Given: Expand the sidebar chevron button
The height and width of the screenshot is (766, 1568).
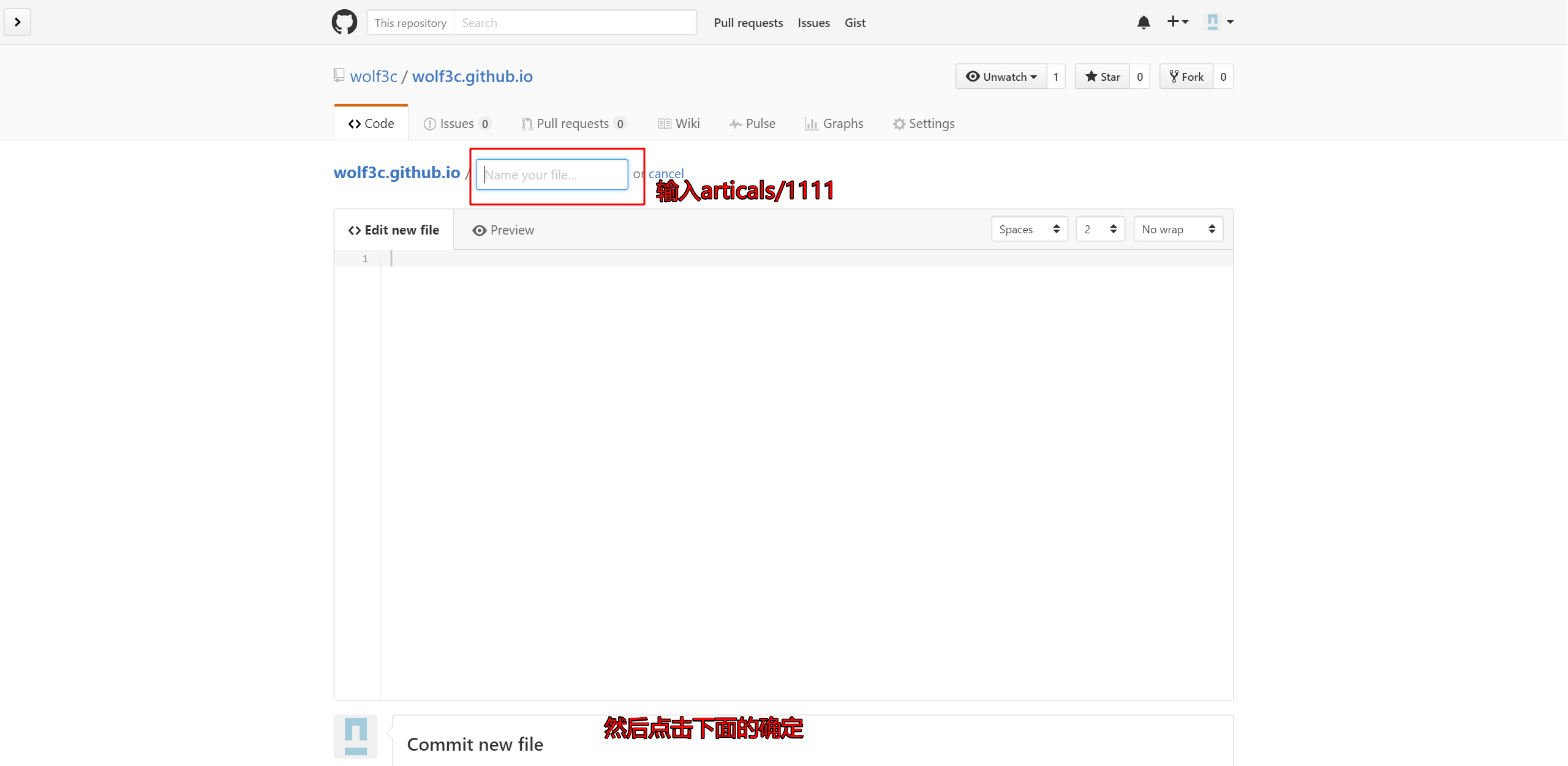Looking at the screenshot, I should click(18, 23).
